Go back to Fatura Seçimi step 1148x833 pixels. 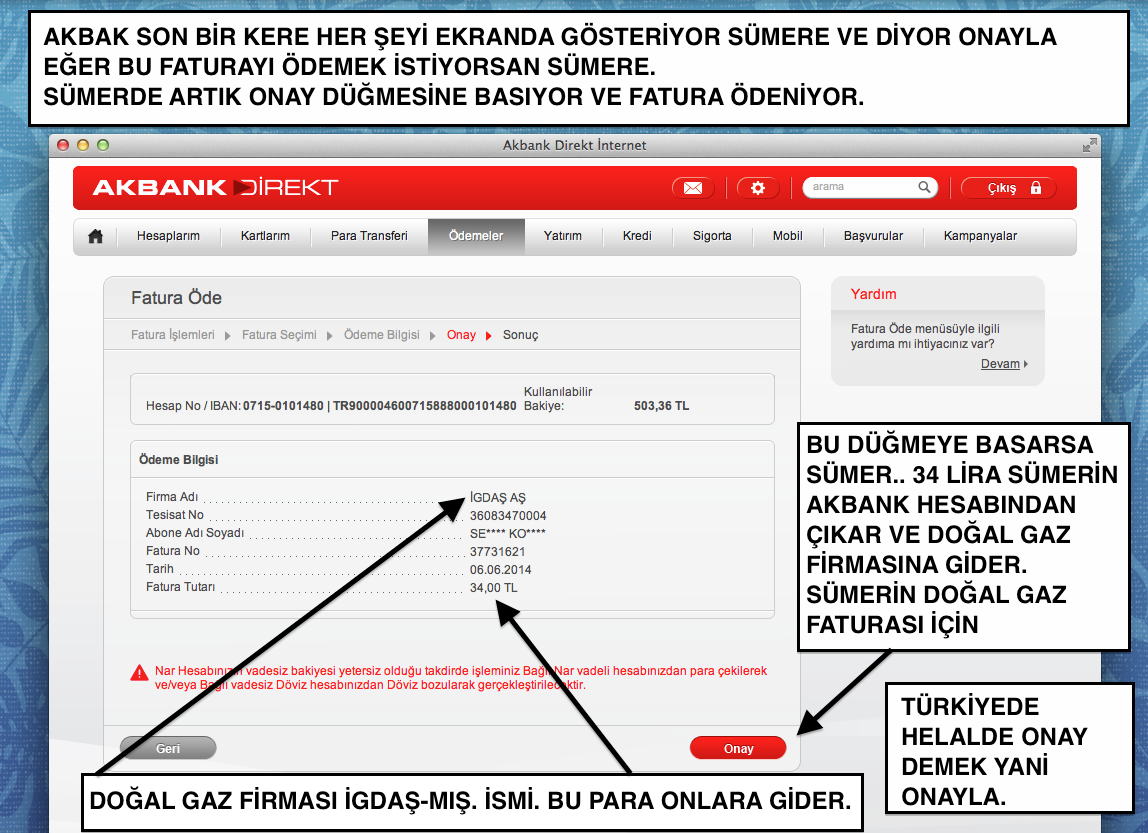click(x=279, y=335)
